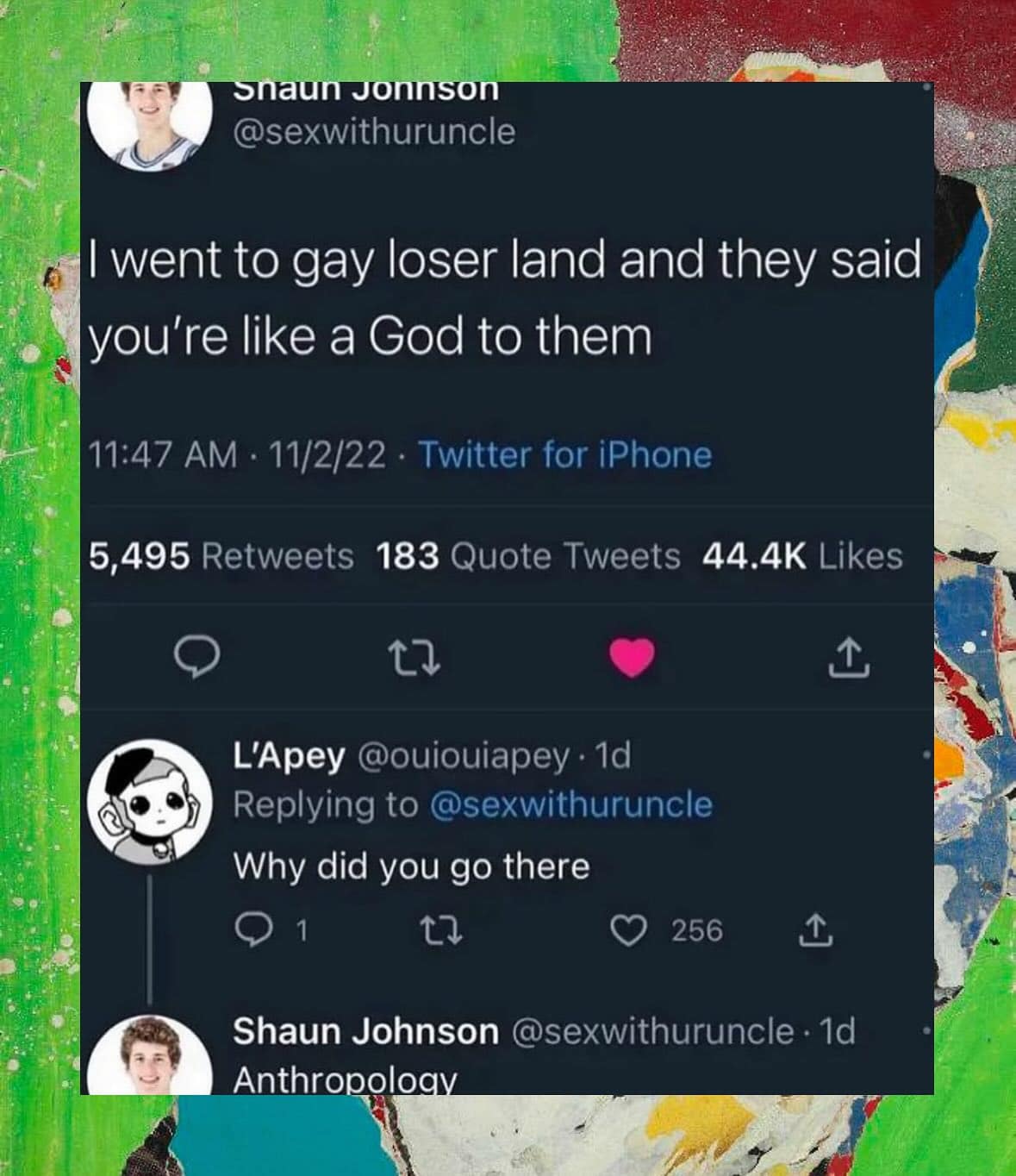Click the retweet icon under the main tweet

[x=416, y=660]
